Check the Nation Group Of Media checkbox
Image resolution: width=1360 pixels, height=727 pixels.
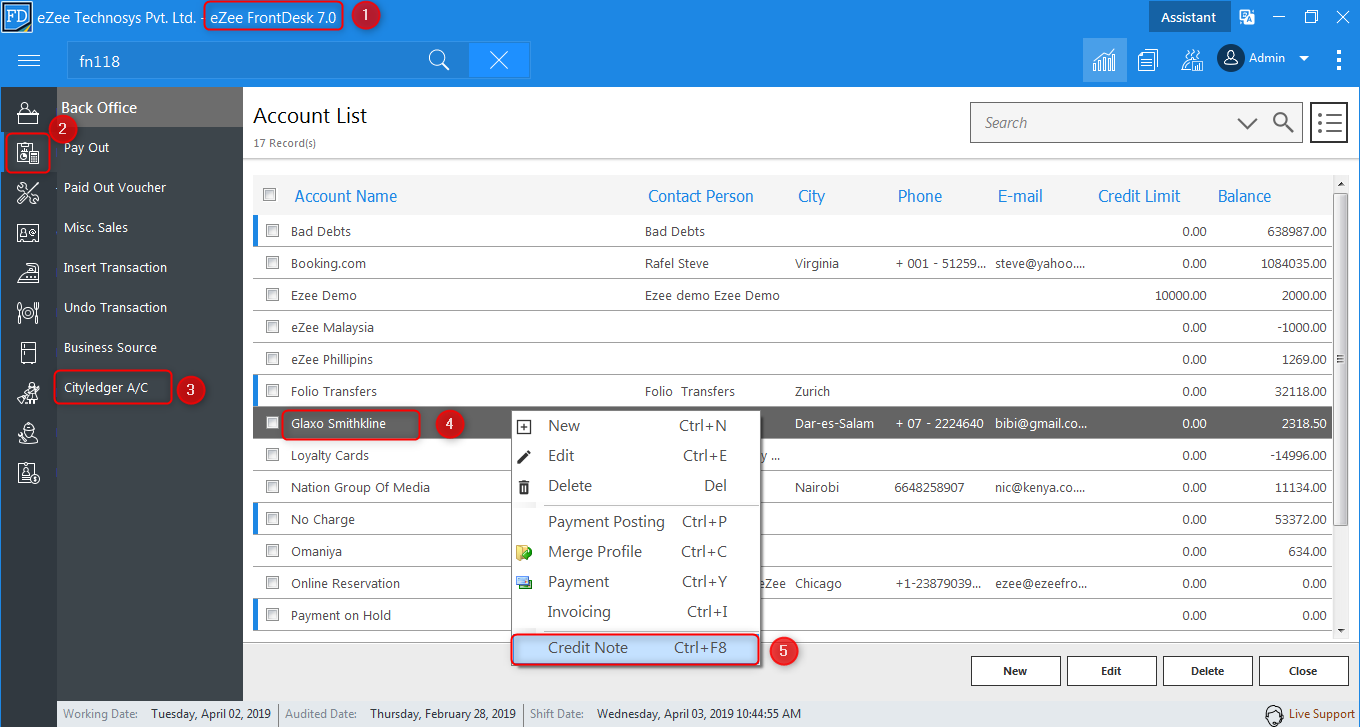pyautogui.click(x=272, y=487)
